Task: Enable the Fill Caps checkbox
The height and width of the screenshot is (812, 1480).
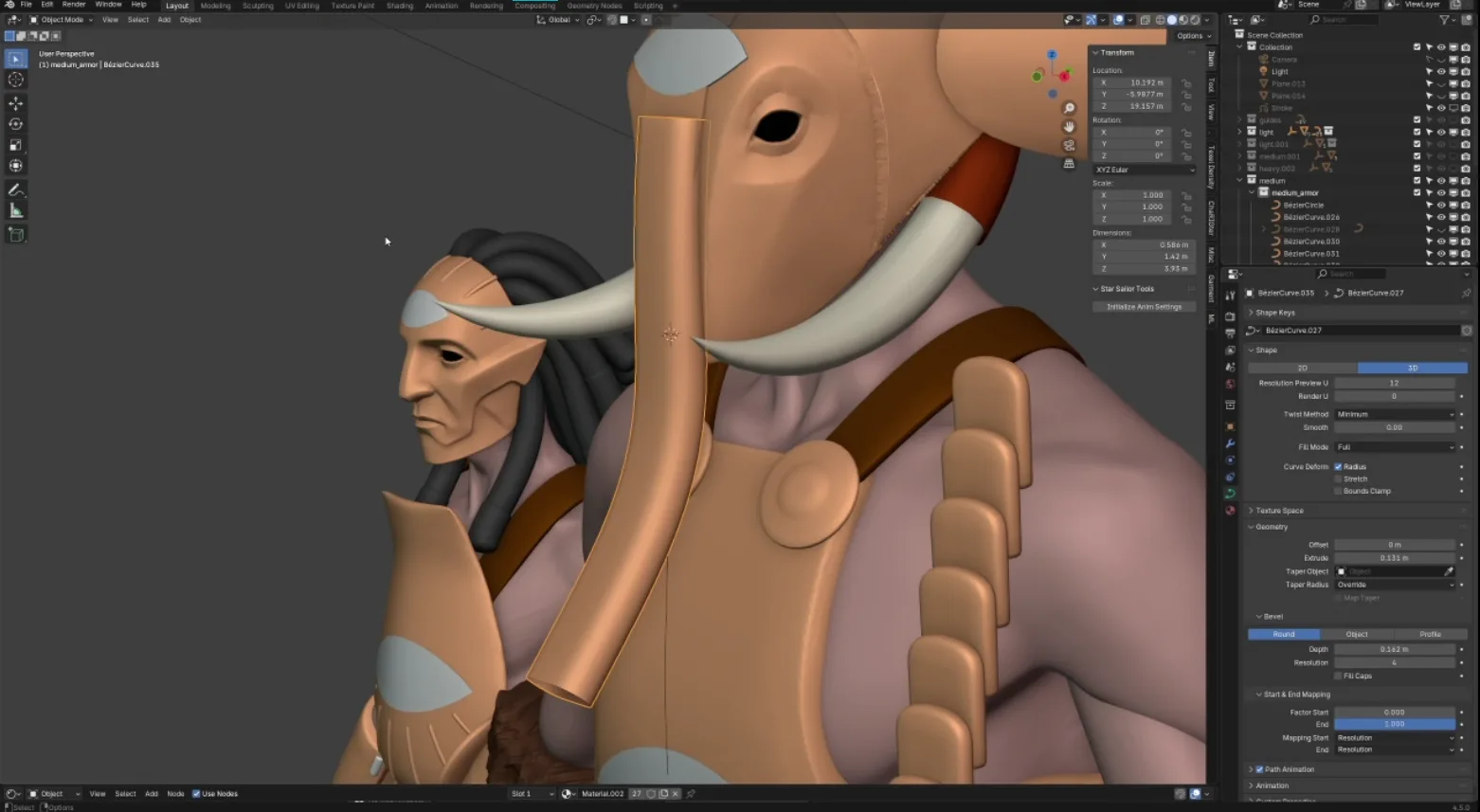Action: (1338, 676)
